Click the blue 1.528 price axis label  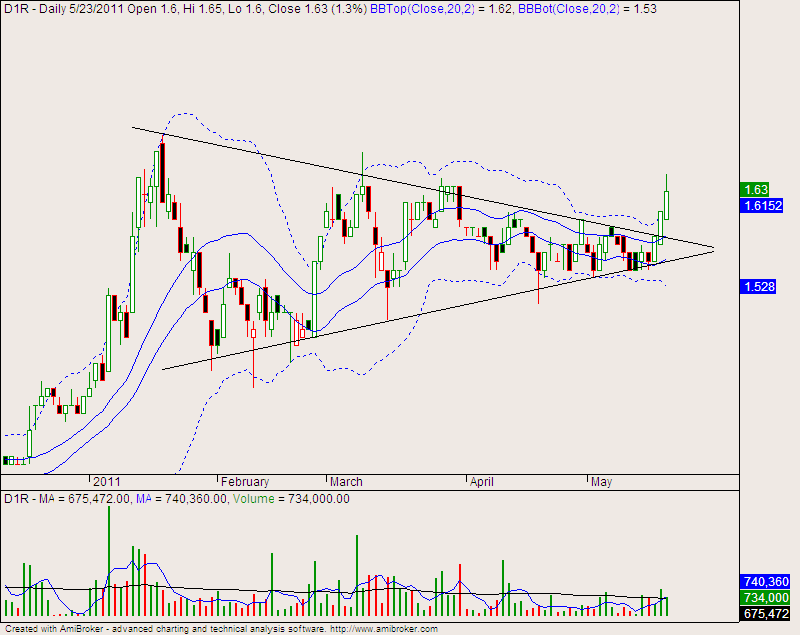tap(757, 287)
